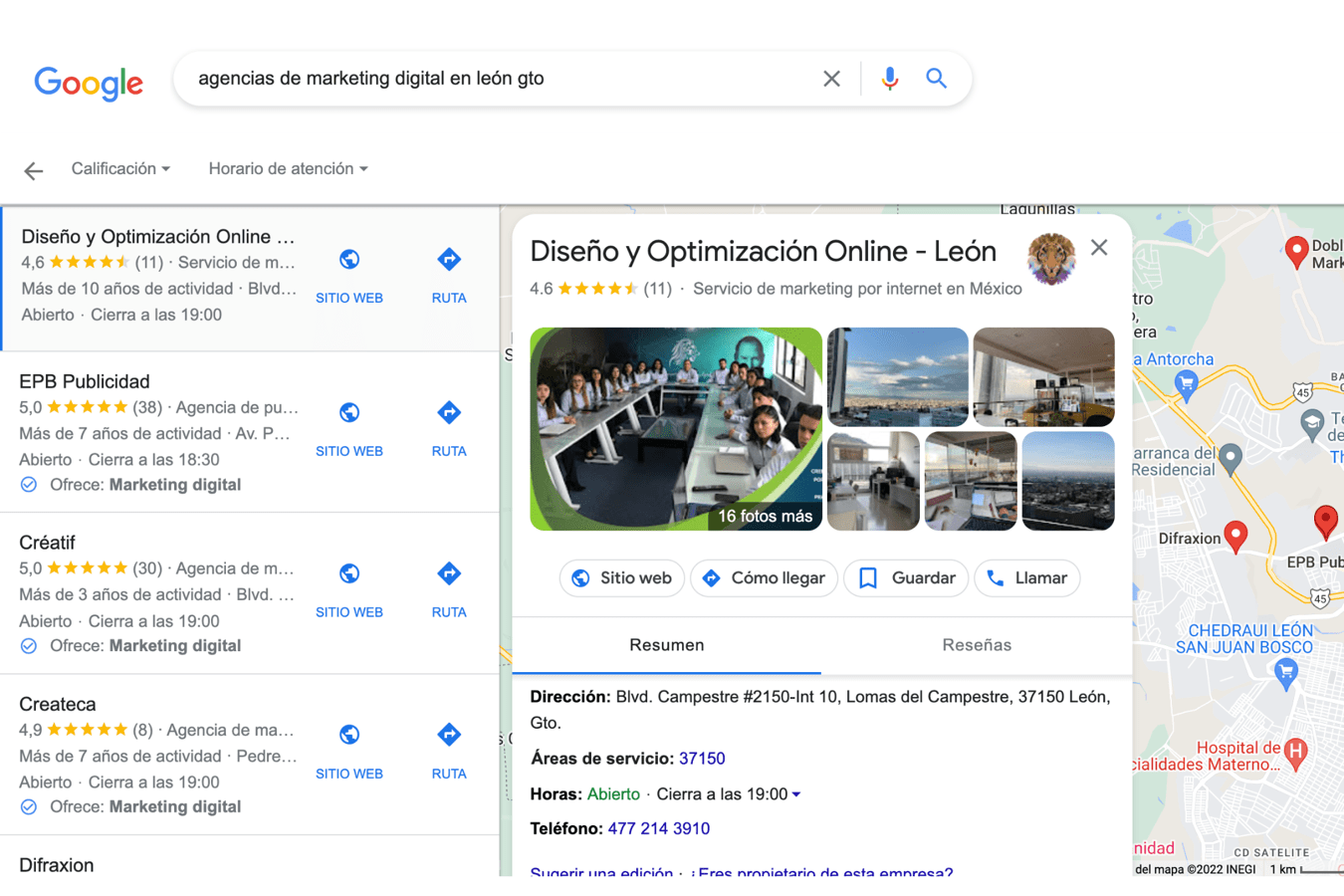The width and height of the screenshot is (1344, 896).
Task: Get Ruta for Diseño y Optimización listing
Action: 449,276
